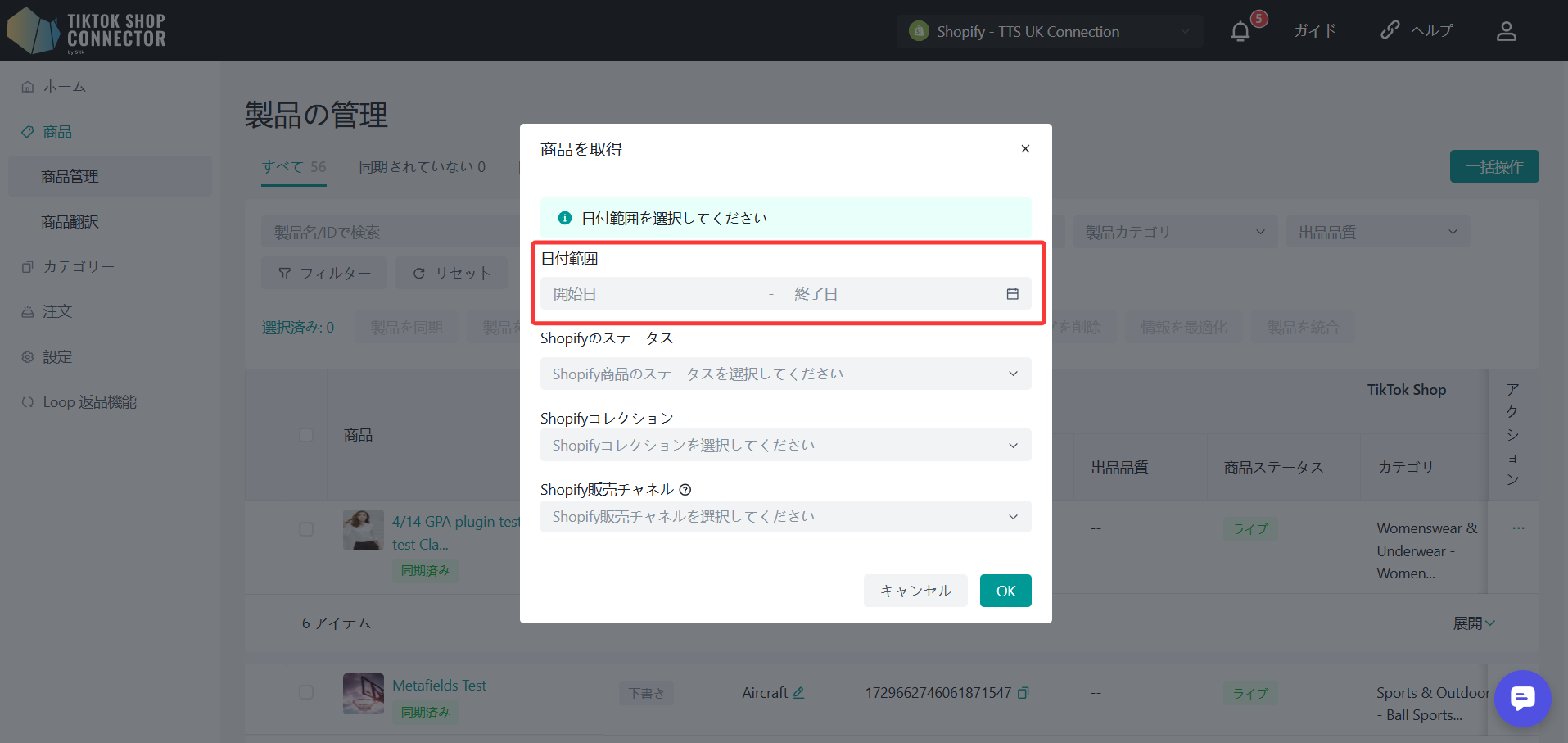
Task: Select 商品翻訳 in the sidebar
Action: pyautogui.click(x=70, y=222)
